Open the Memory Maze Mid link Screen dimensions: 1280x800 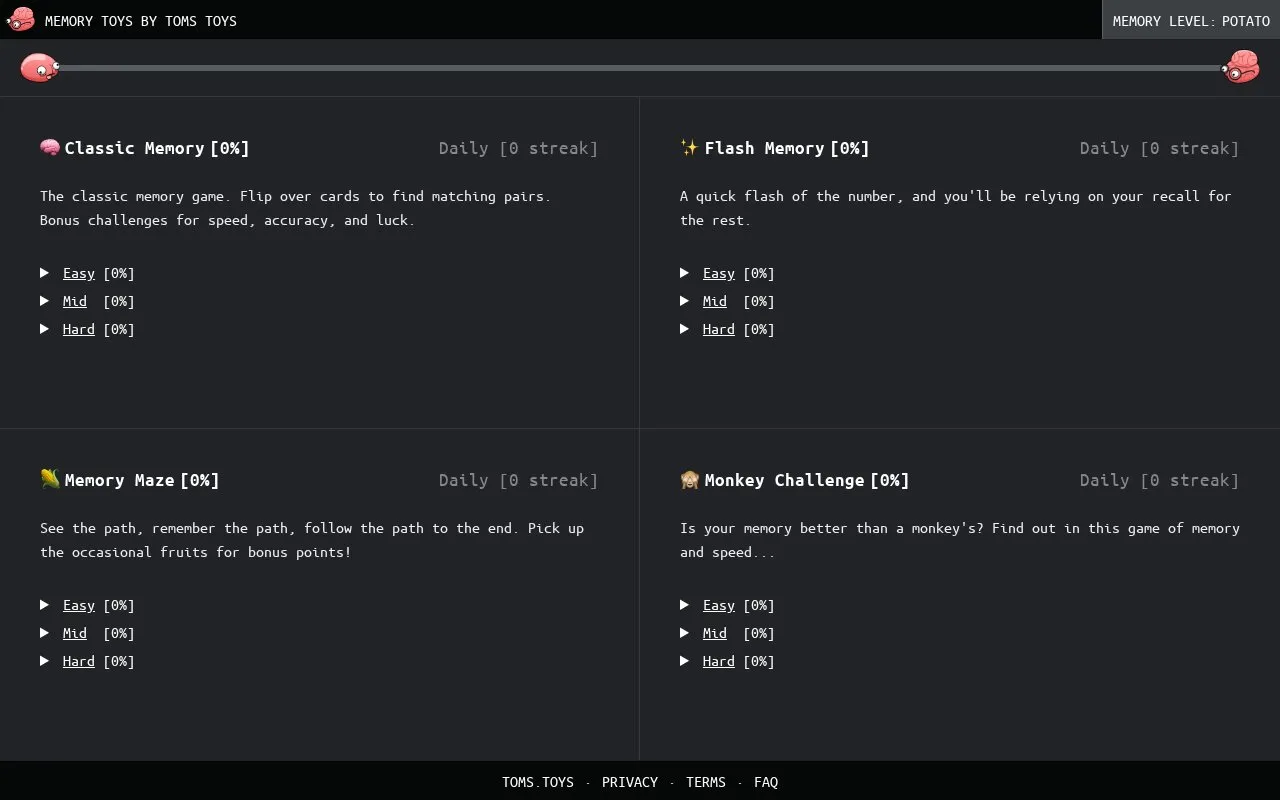pyautogui.click(x=75, y=633)
